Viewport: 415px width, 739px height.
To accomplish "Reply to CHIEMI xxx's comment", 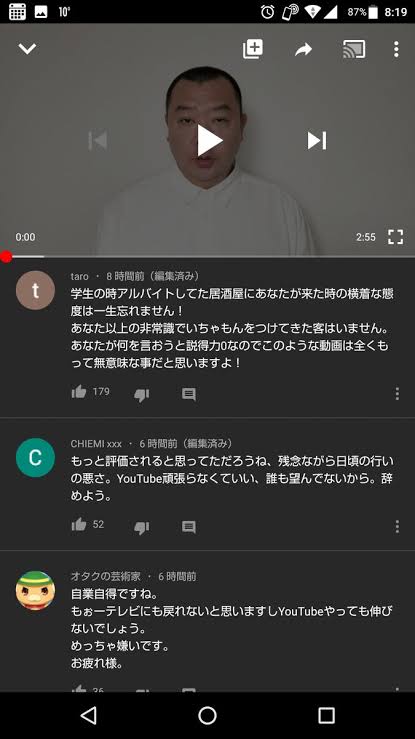I will 189,527.
